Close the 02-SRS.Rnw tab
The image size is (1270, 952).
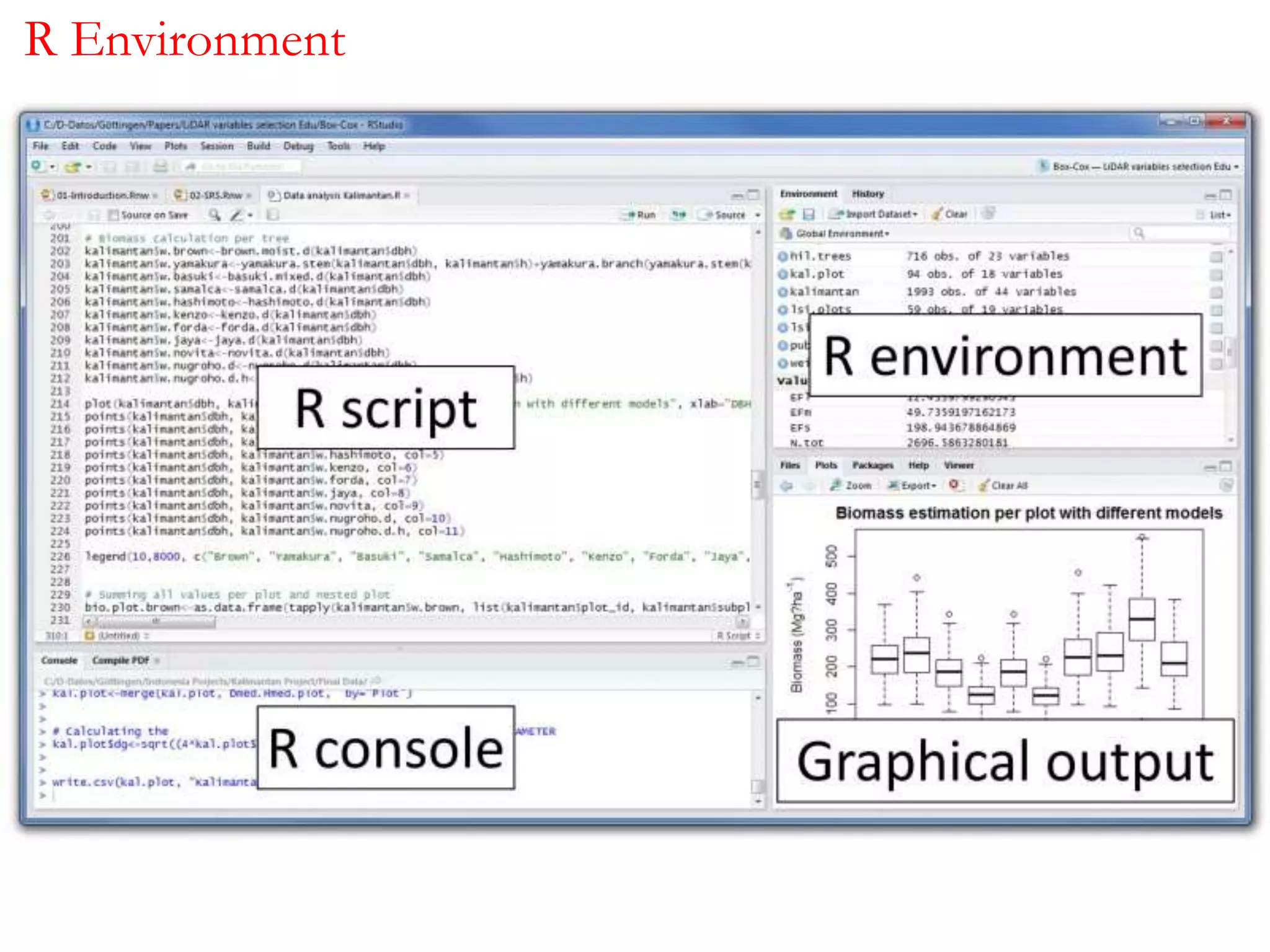pyautogui.click(x=249, y=196)
